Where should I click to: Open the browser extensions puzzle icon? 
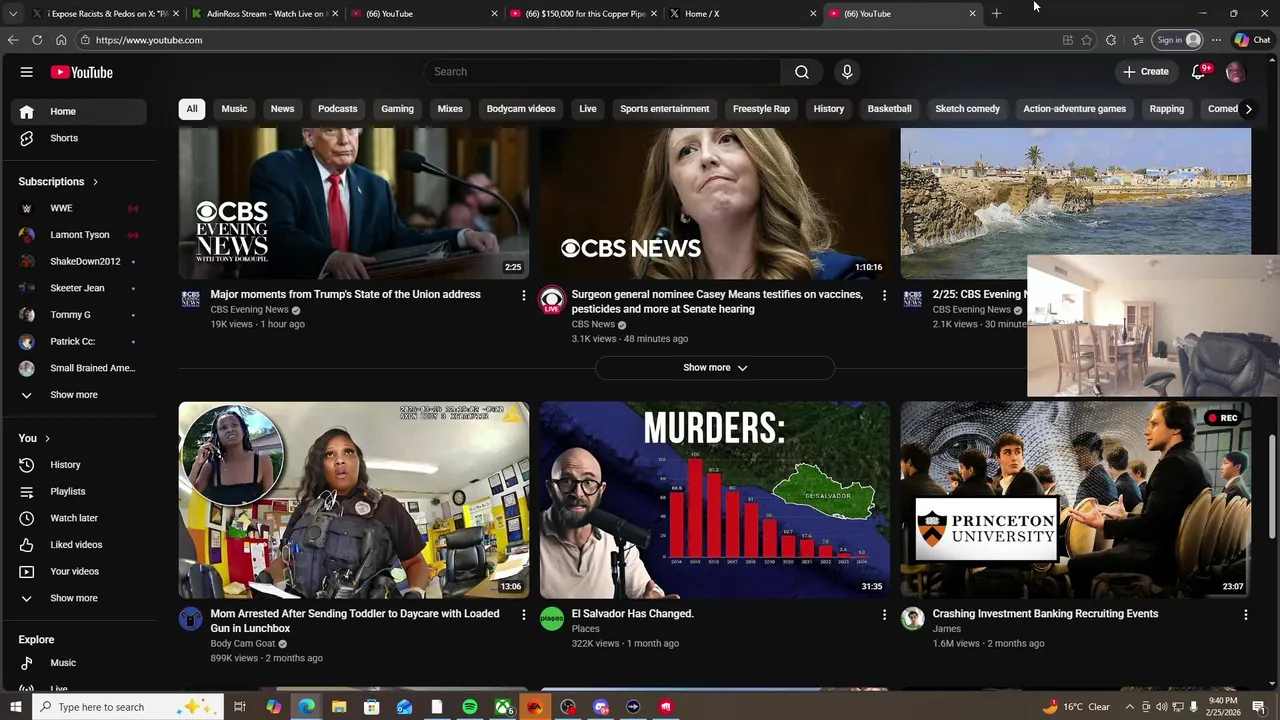1111,40
